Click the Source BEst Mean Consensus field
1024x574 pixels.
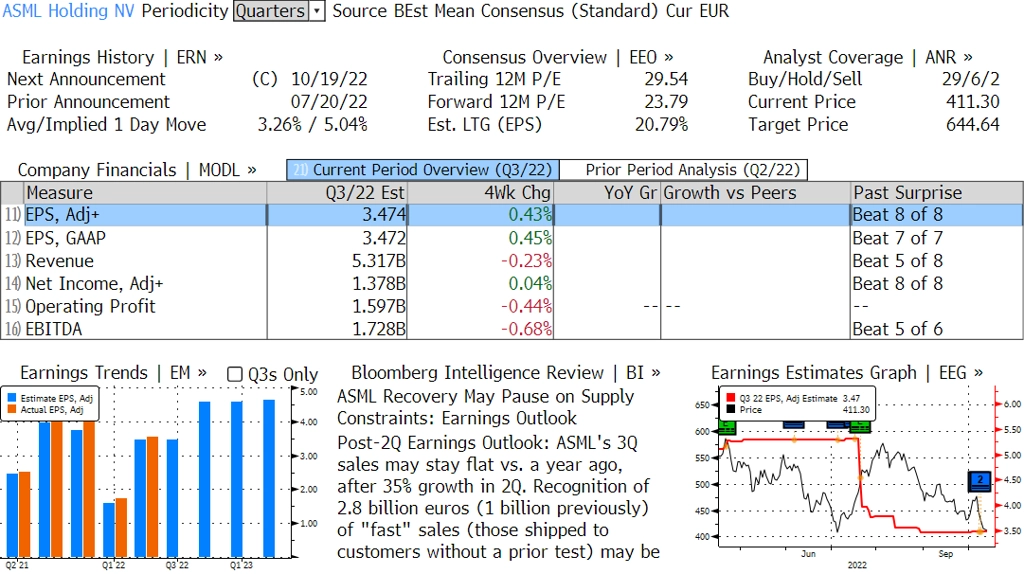[x=495, y=11]
